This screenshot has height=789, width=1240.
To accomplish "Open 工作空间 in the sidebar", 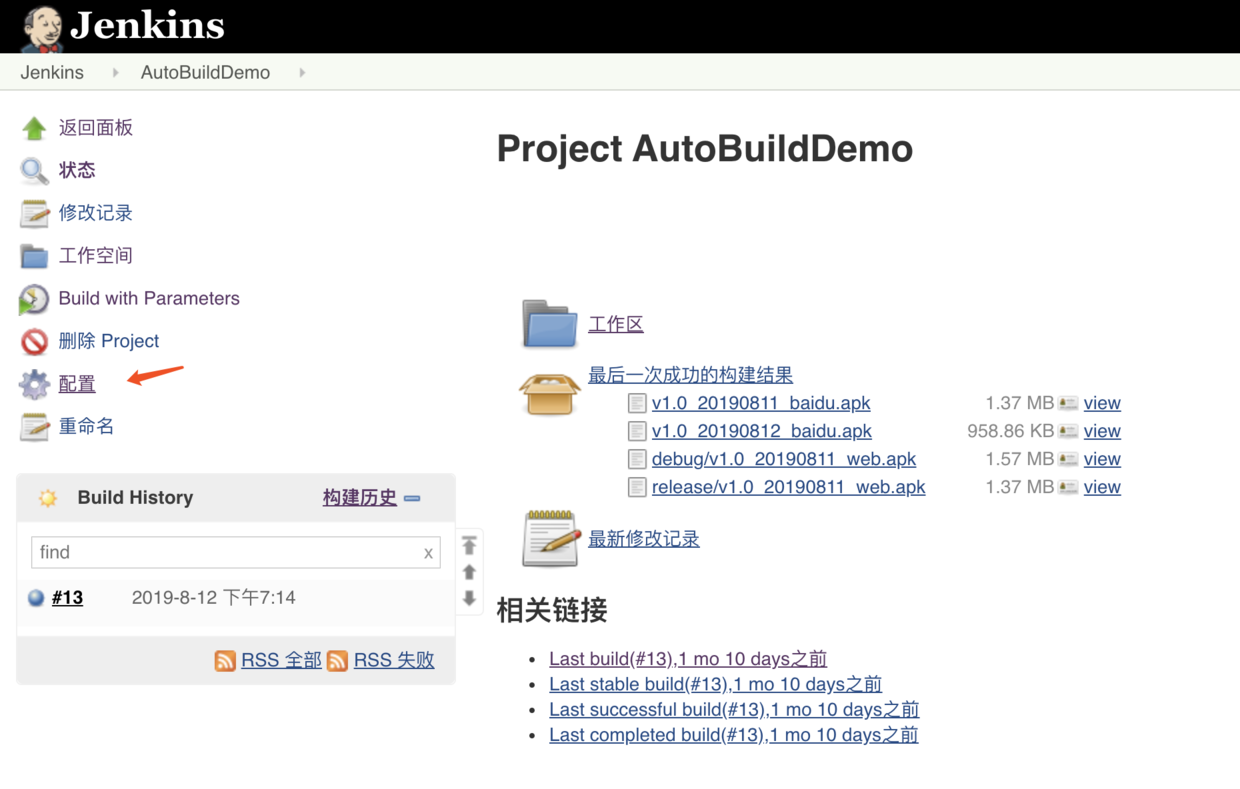I will click(96, 256).
